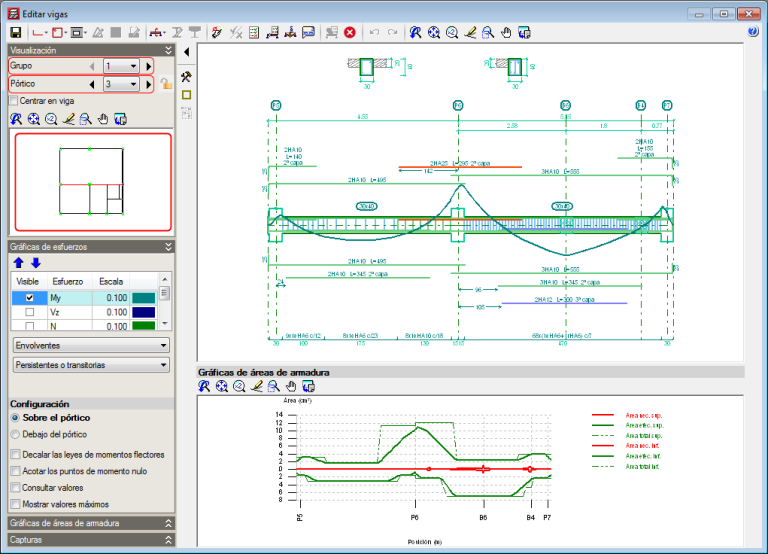
Task: Click the undo arrow in the toolbar
Action: 374,33
